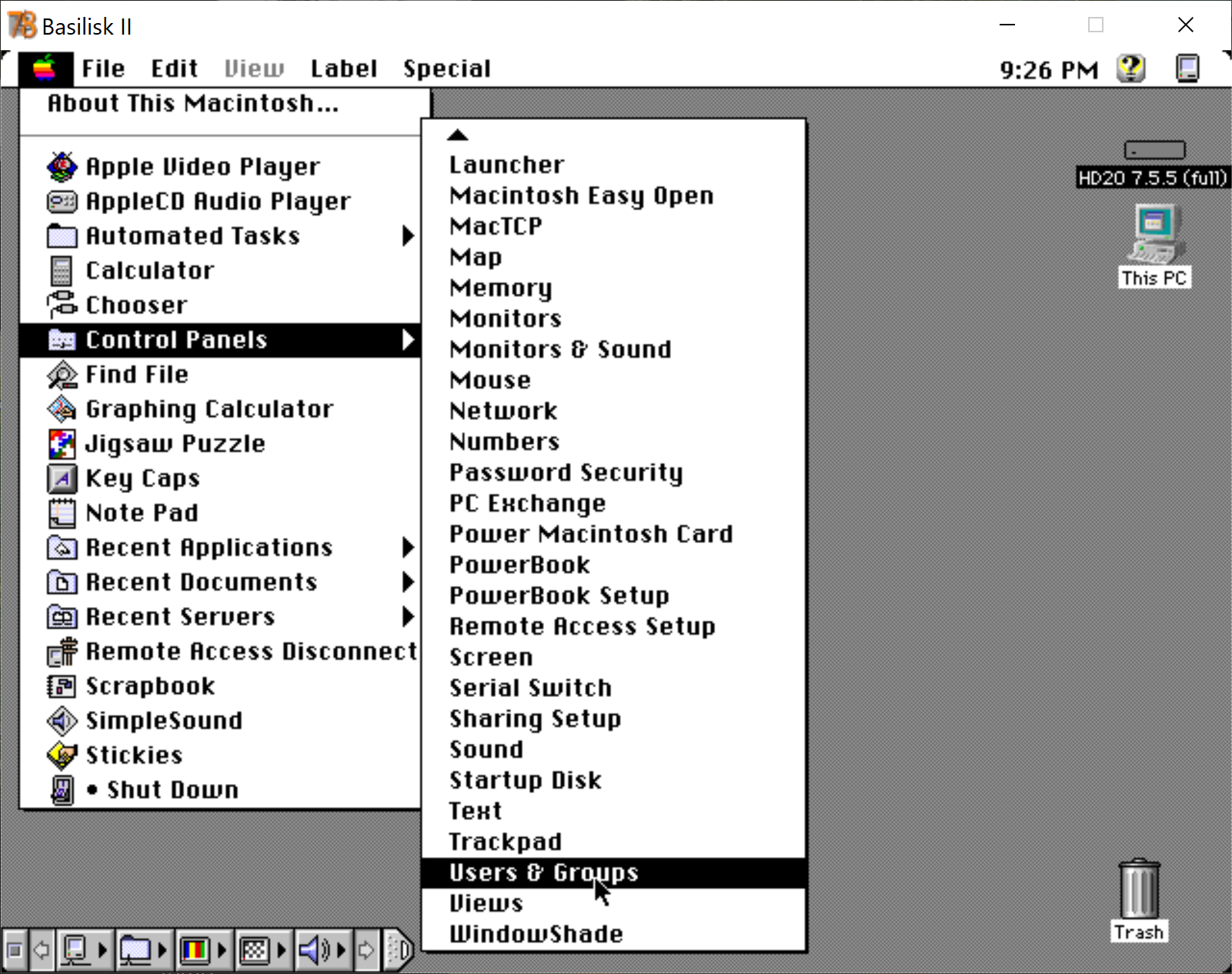The image size is (1232, 974).
Task: Choose Users & Groups control panel
Action: click(613, 873)
